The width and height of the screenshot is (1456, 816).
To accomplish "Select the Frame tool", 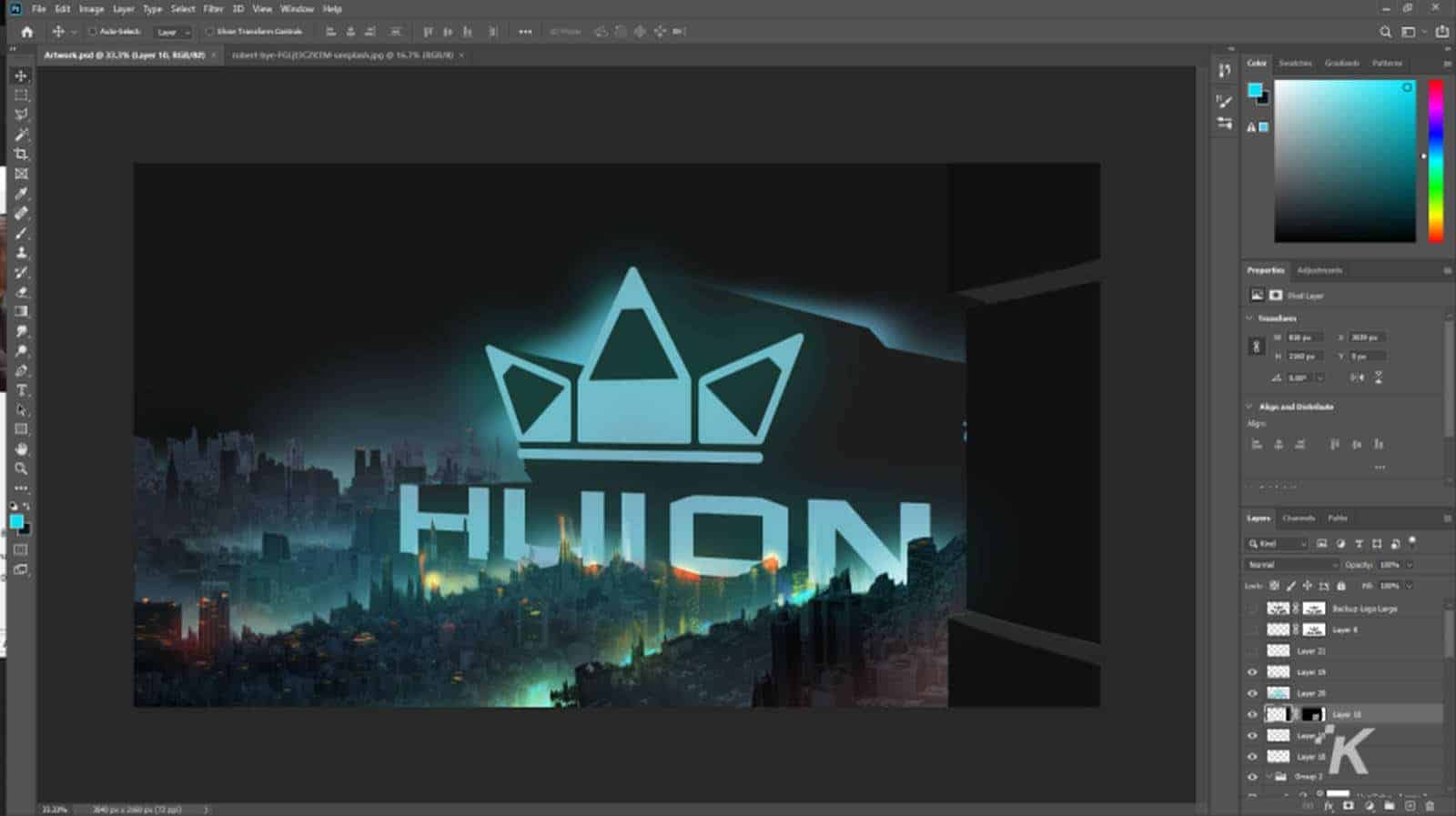I will coord(21,173).
